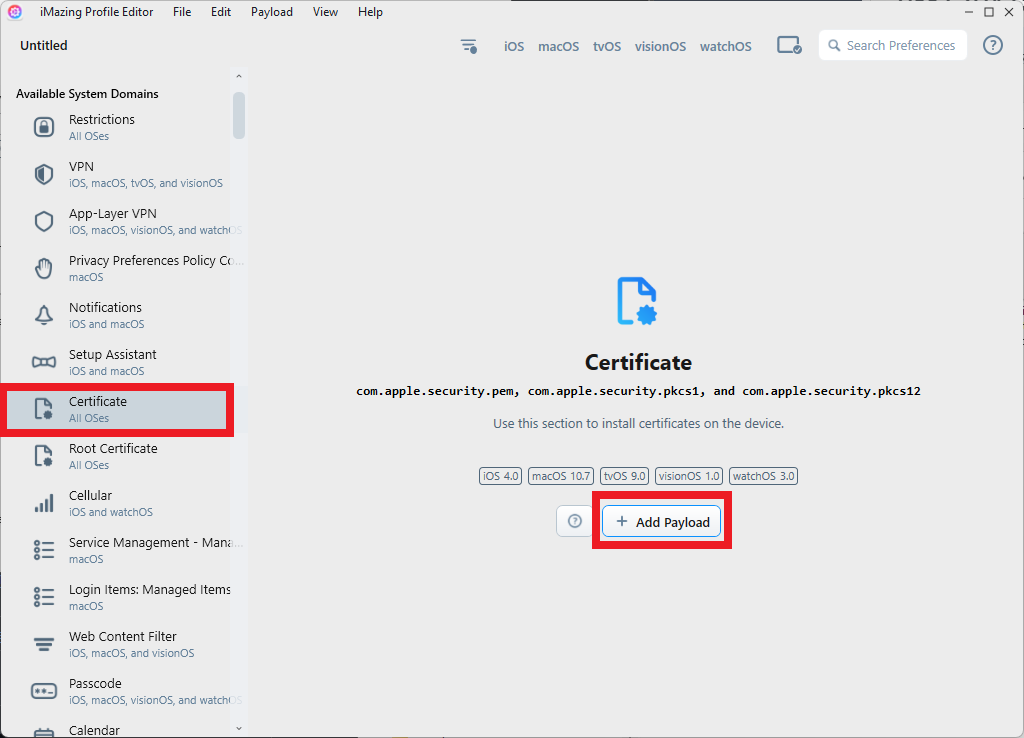Viewport: 1024px width, 738px height.
Task: Click the device check icon in toolbar
Action: tap(789, 45)
